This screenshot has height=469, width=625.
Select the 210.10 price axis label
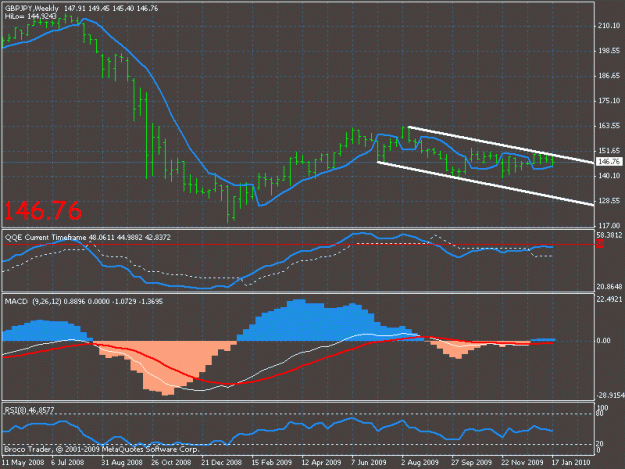coord(609,26)
